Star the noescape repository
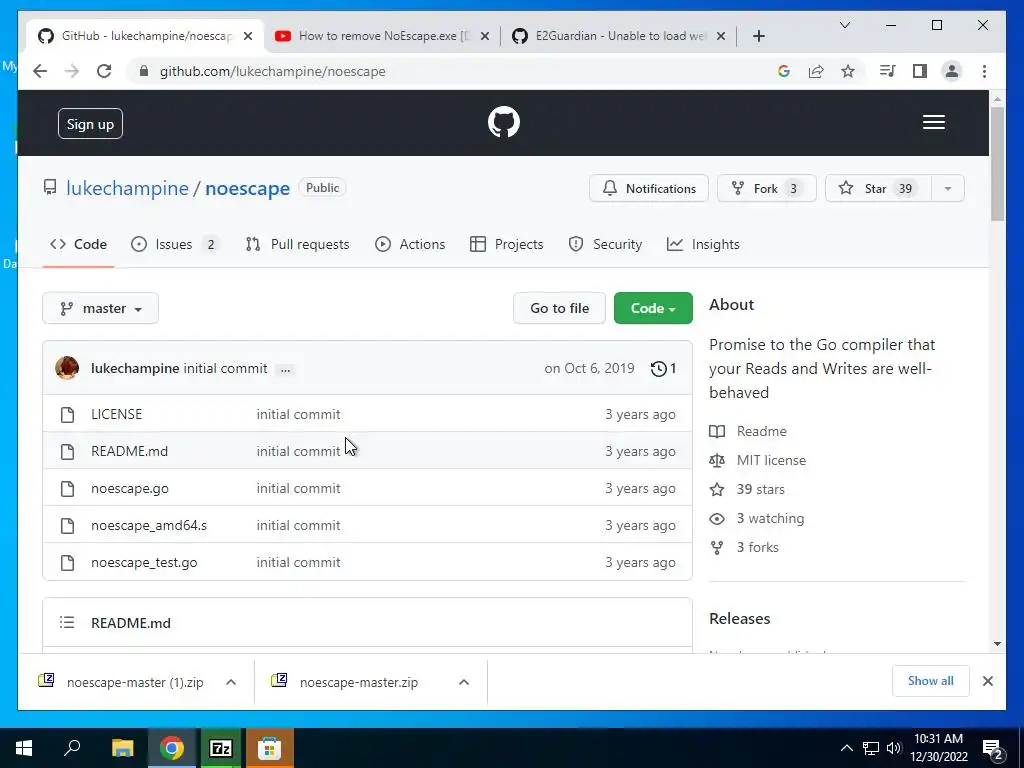 tap(879, 189)
